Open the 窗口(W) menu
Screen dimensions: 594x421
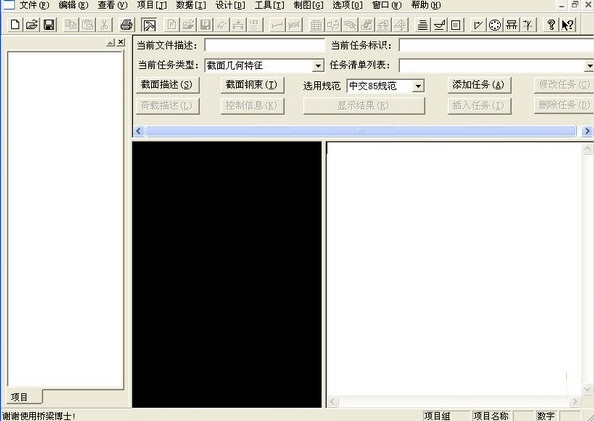pos(386,5)
